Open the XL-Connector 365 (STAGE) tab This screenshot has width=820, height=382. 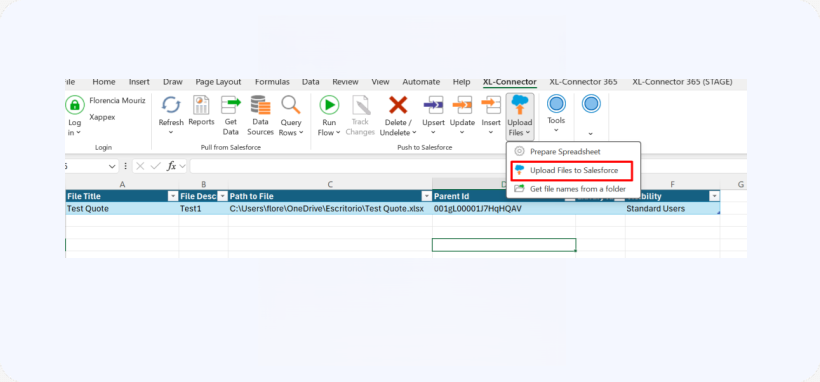pyautogui.click(x=682, y=82)
